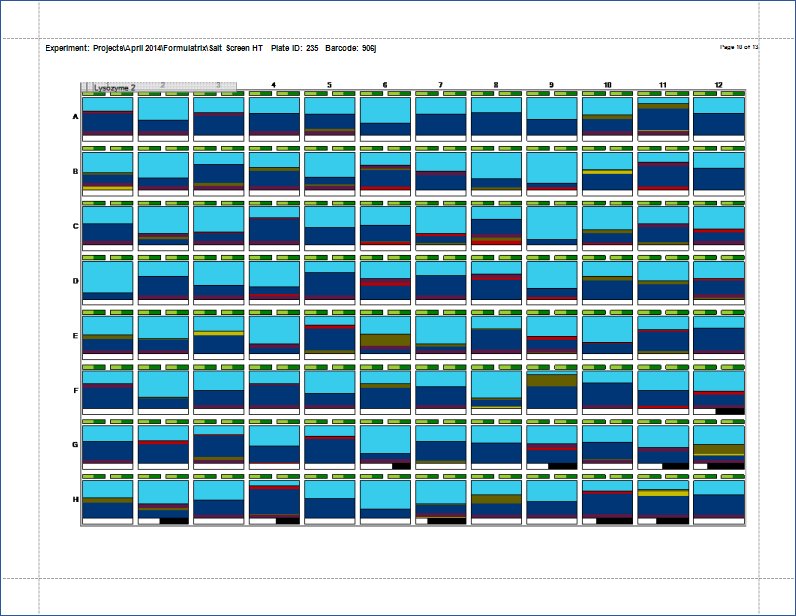Click the page number indicator text
Viewport: 796px width, 616px height.
coord(738,47)
